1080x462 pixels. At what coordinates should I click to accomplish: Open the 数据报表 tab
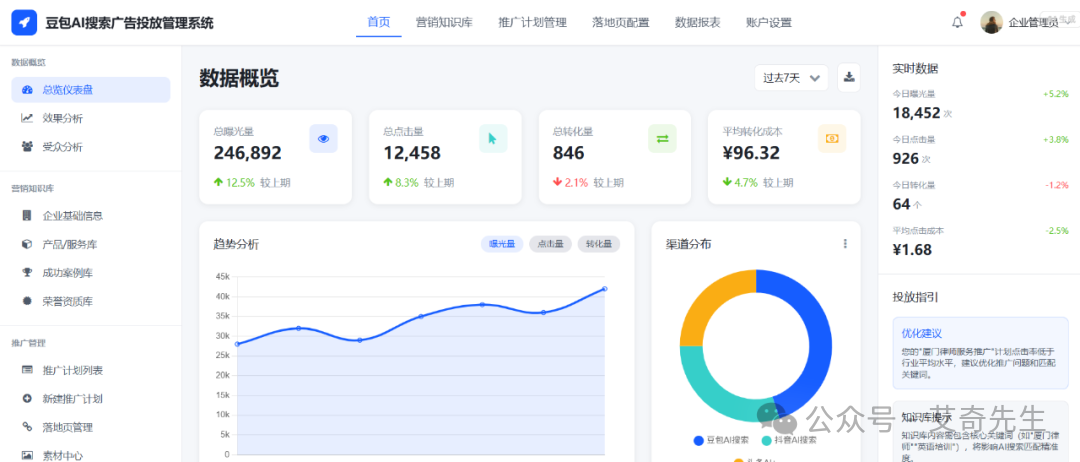coord(697,23)
